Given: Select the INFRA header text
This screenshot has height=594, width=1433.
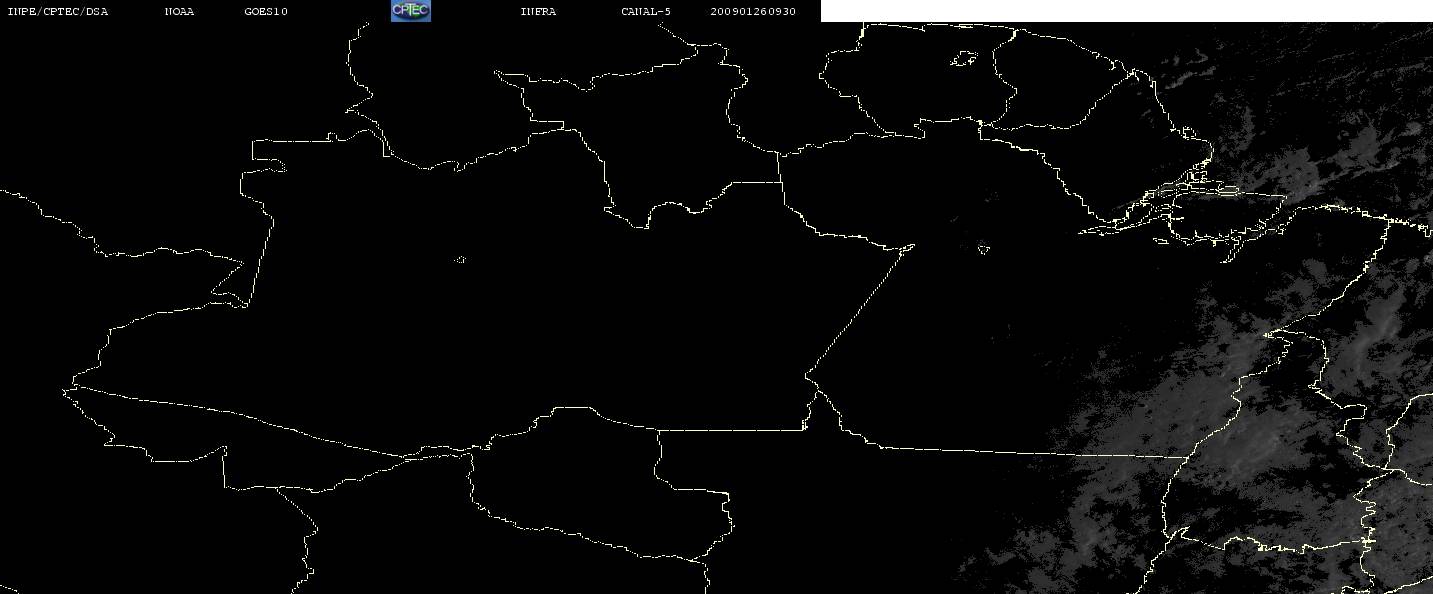Looking at the screenshot, I should pyautogui.click(x=538, y=12).
